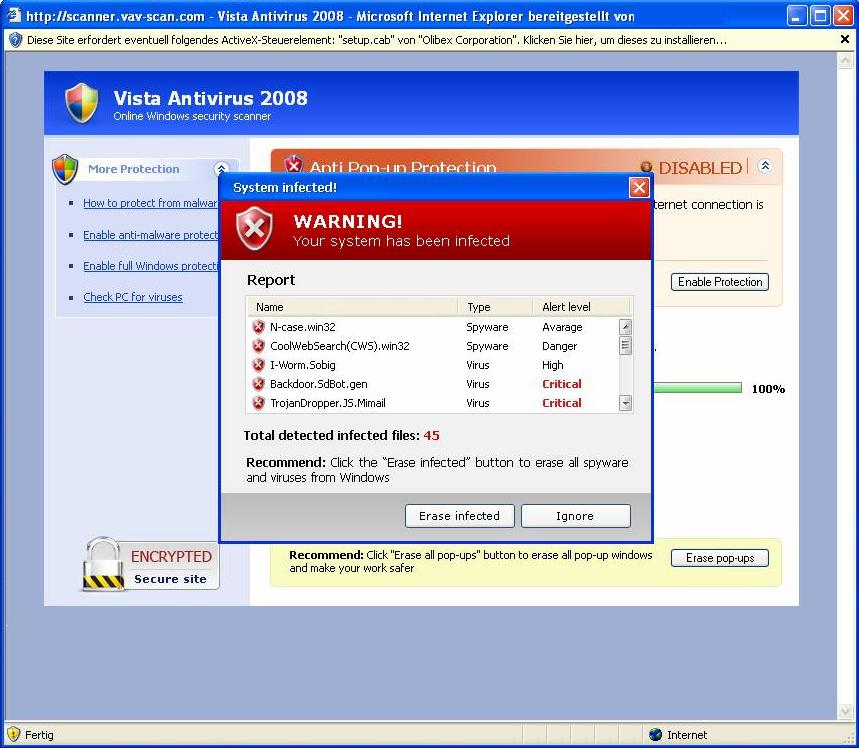This screenshot has width=859, height=748.
Task: Open How to protect from malware link
Action: coord(151,203)
